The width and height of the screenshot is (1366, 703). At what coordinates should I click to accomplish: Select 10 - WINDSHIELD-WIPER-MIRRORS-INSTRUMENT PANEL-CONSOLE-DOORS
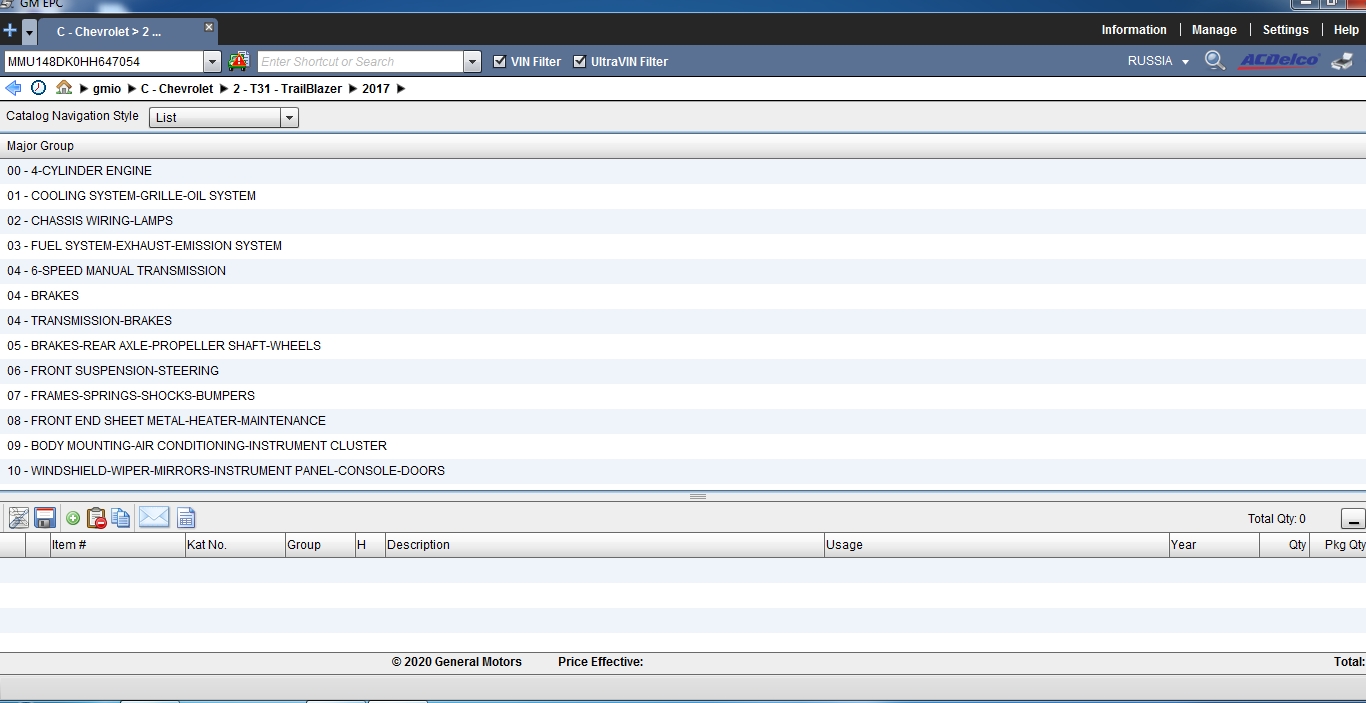click(683, 471)
